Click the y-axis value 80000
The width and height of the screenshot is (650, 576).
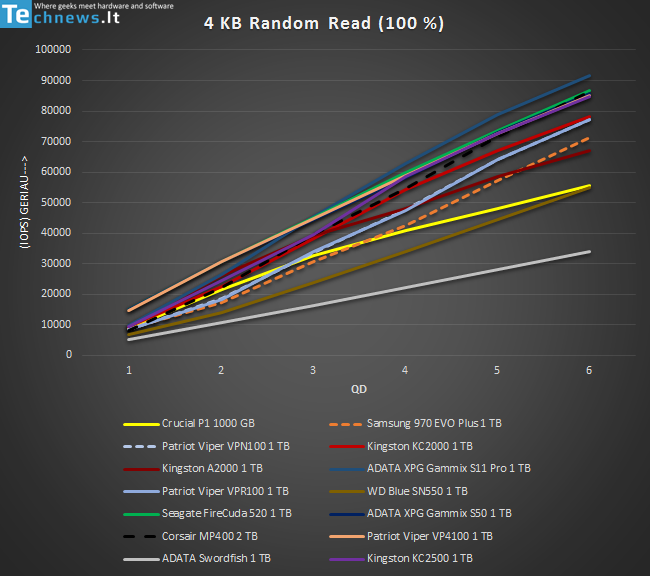pos(56,111)
